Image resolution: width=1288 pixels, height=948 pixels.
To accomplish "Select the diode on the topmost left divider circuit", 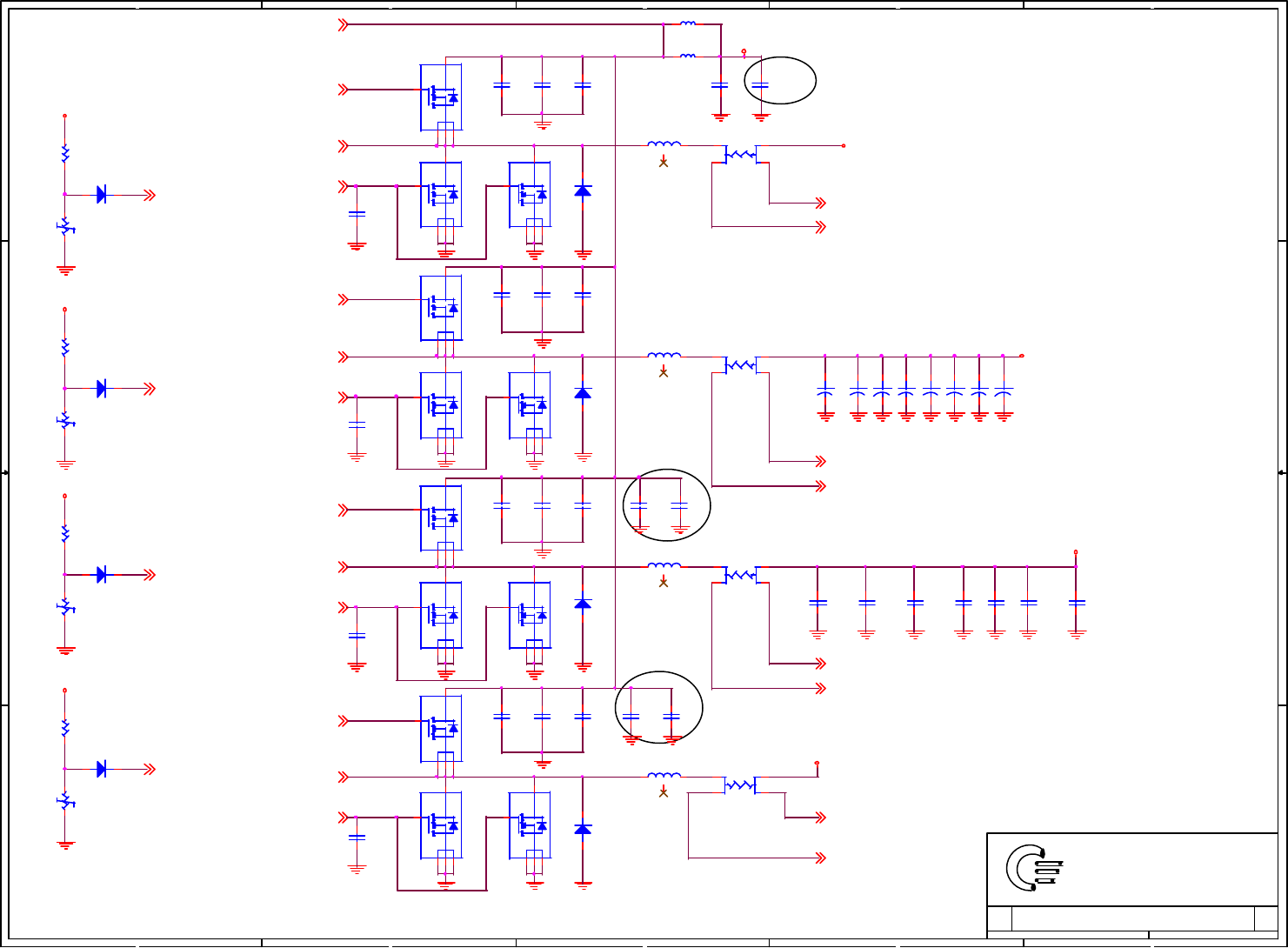I will point(101,195).
